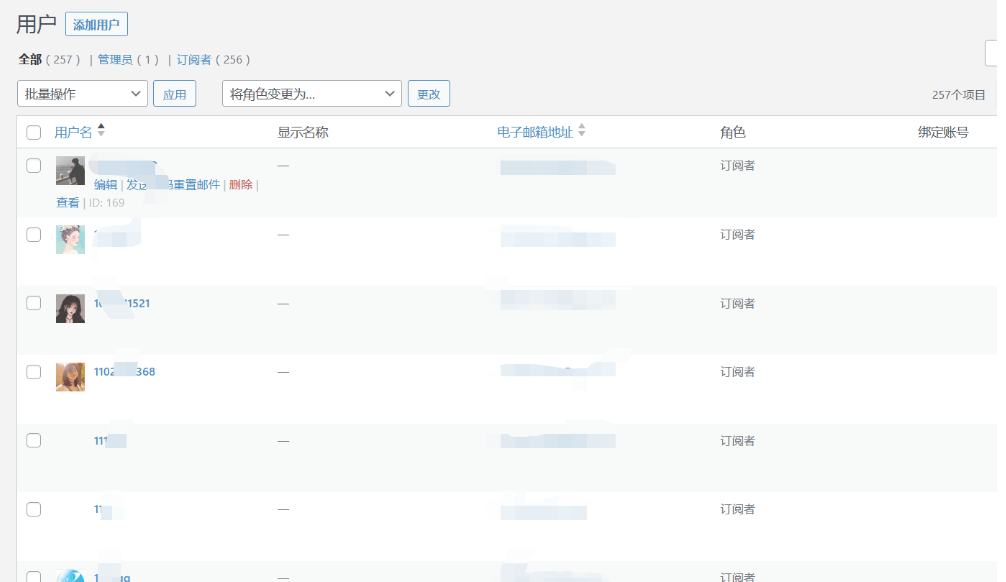1006x582 pixels.
Task: Click the sort arrows beside 用户名 header
Action: [x=101, y=131]
